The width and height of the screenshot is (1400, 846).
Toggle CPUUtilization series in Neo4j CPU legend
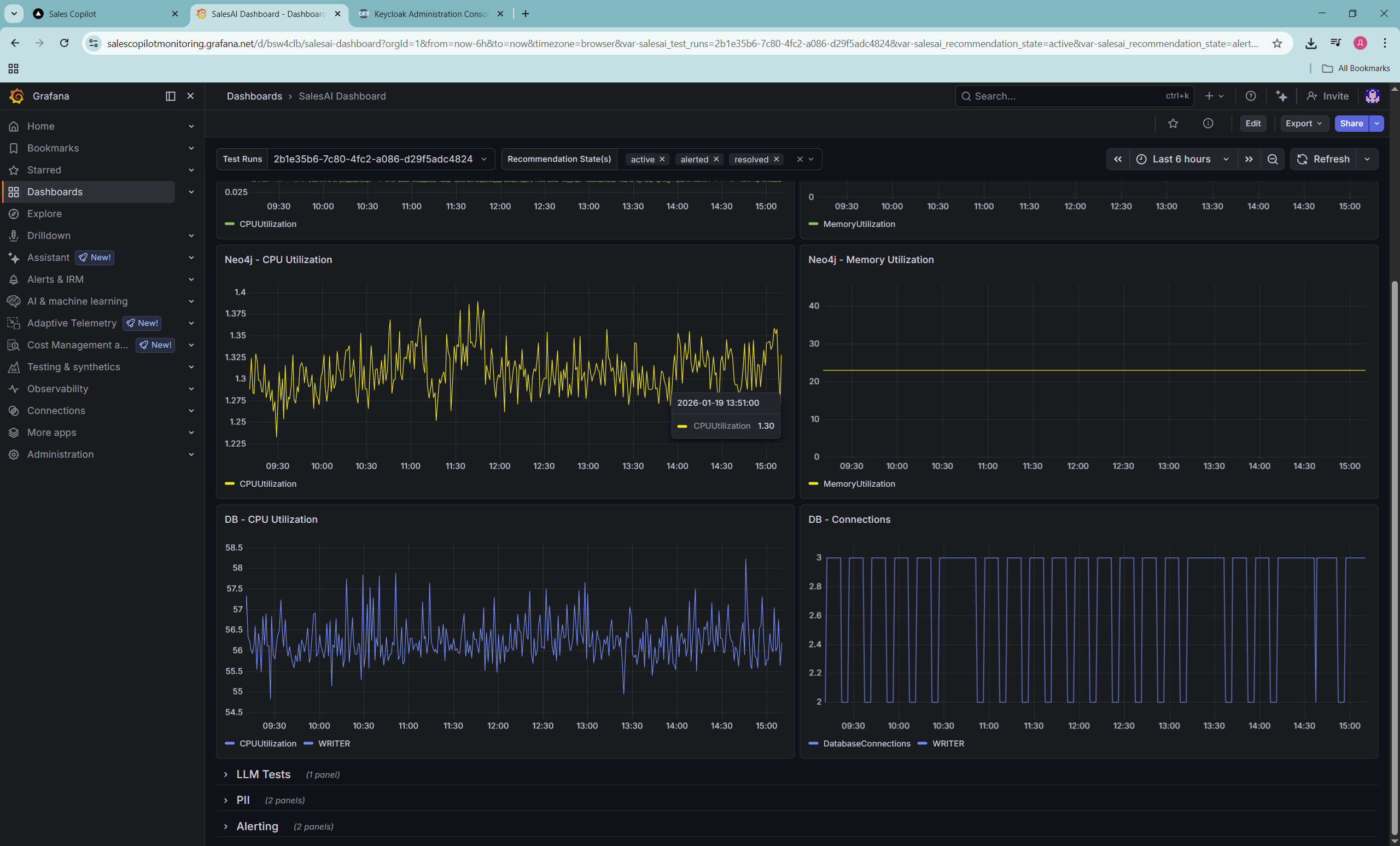pos(267,483)
